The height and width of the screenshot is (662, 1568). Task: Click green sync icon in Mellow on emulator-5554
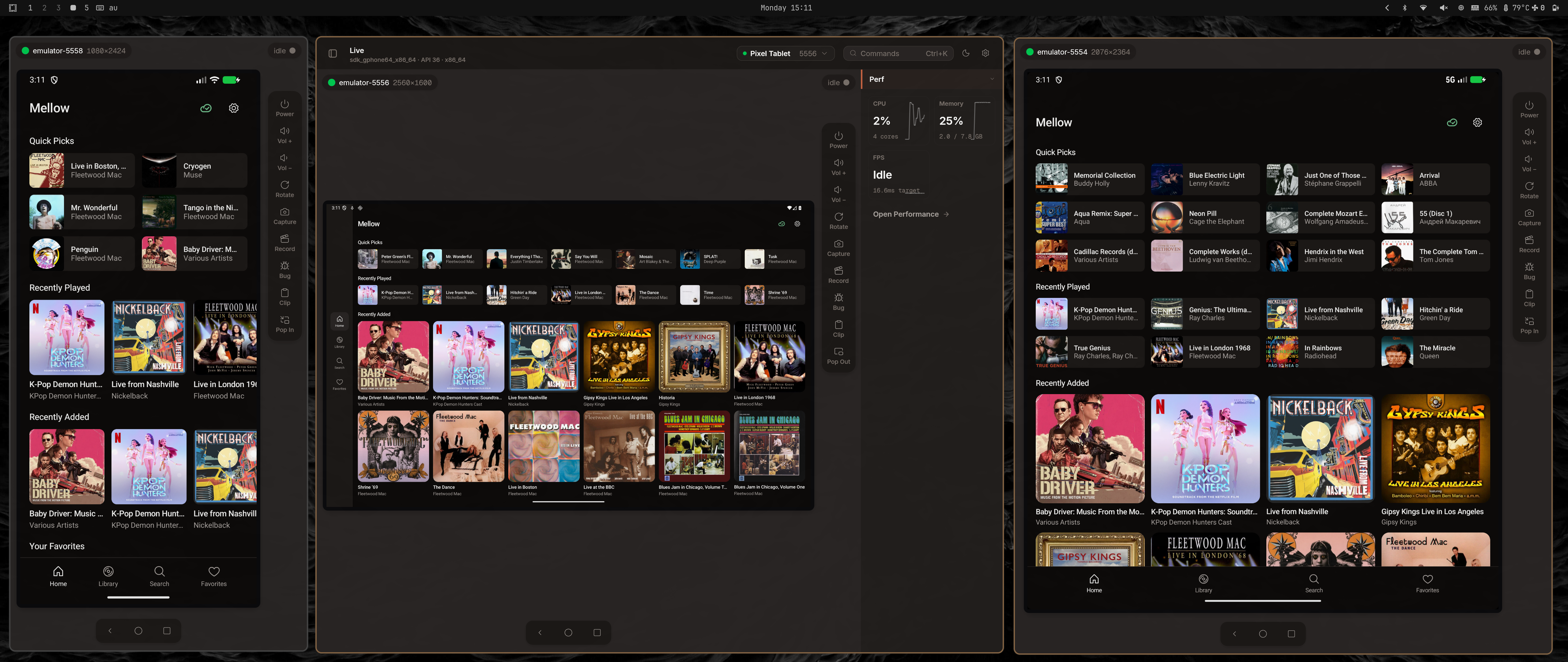[x=1452, y=122]
